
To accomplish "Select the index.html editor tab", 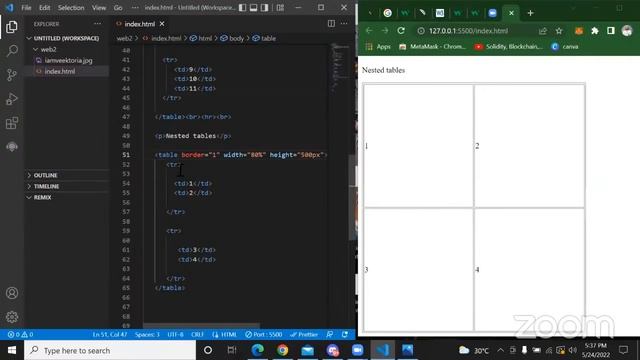I will pyautogui.click(x=140, y=24).
